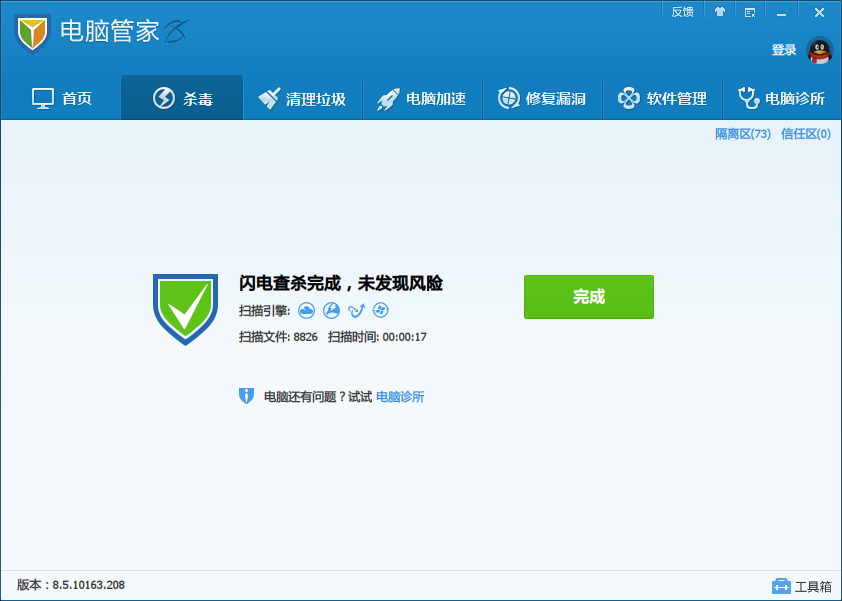Click the lightning scan engine icon
The width and height of the screenshot is (842, 601).
331,310
